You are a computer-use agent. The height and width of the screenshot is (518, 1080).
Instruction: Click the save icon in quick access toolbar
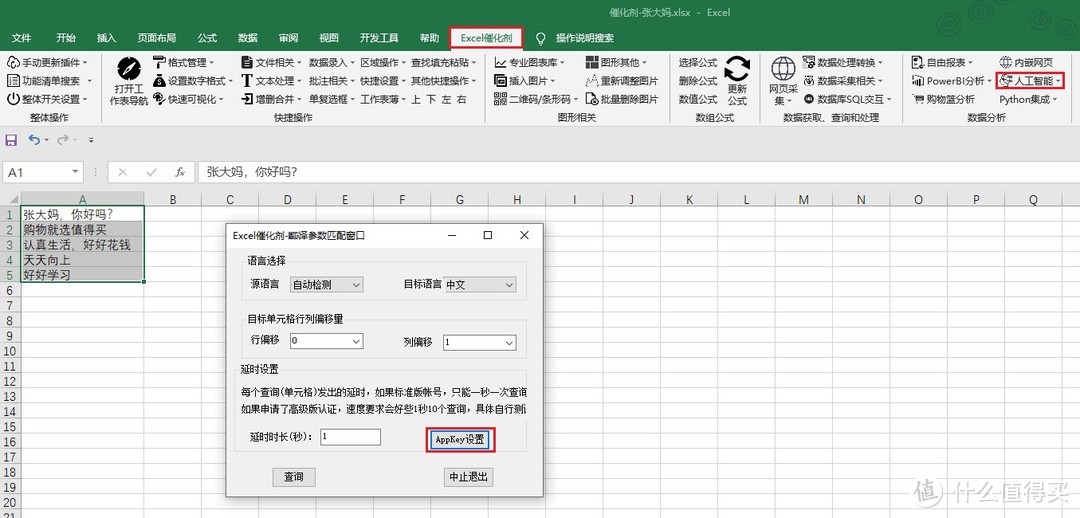[12, 140]
